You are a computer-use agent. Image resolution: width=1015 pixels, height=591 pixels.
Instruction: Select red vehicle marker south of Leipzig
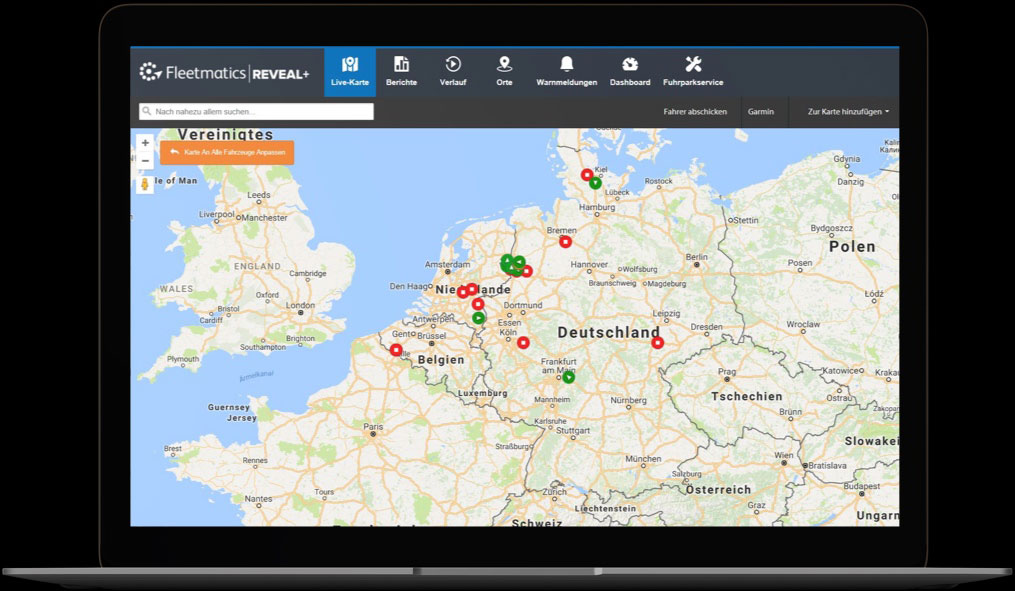coord(657,343)
